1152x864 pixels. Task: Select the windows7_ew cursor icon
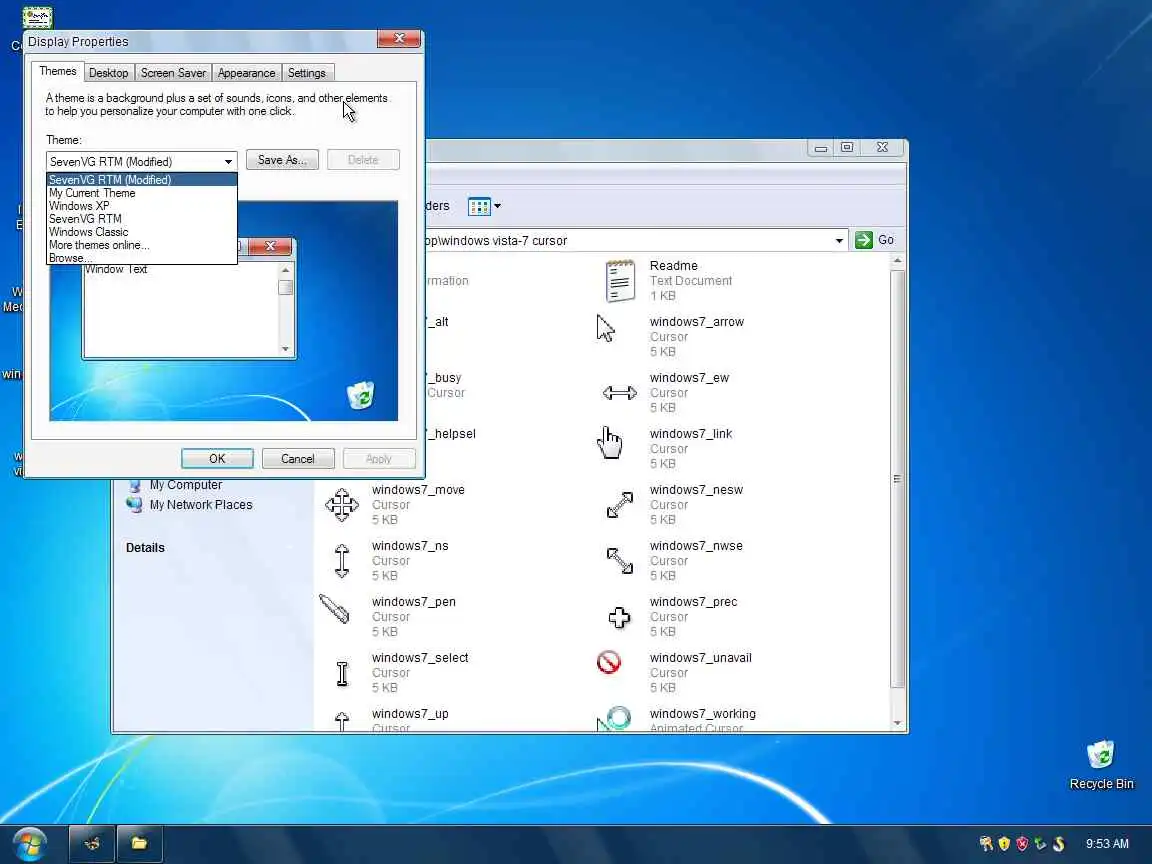click(619, 393)
